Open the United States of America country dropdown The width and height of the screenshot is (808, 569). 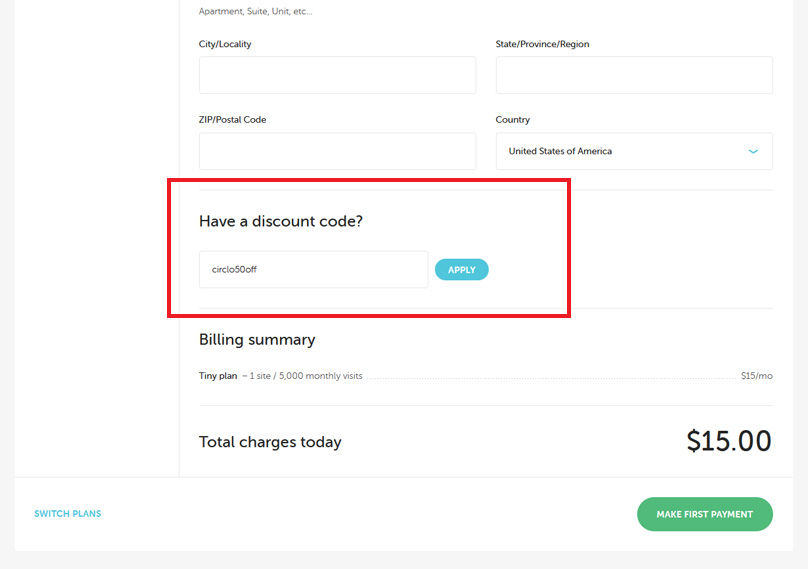620,151
